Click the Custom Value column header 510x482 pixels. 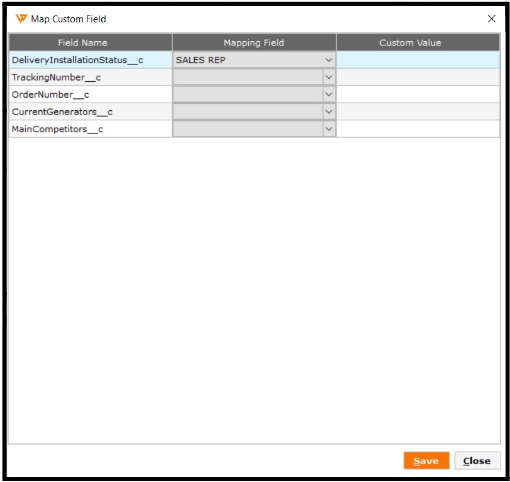pyautogui.click(x=418, y=43)
